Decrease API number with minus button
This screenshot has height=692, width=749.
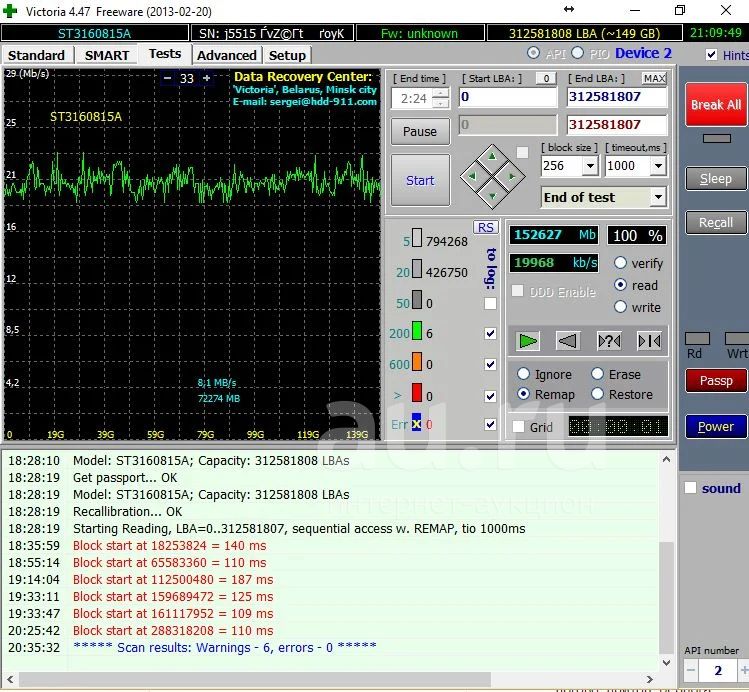click(x=691, y=671)
